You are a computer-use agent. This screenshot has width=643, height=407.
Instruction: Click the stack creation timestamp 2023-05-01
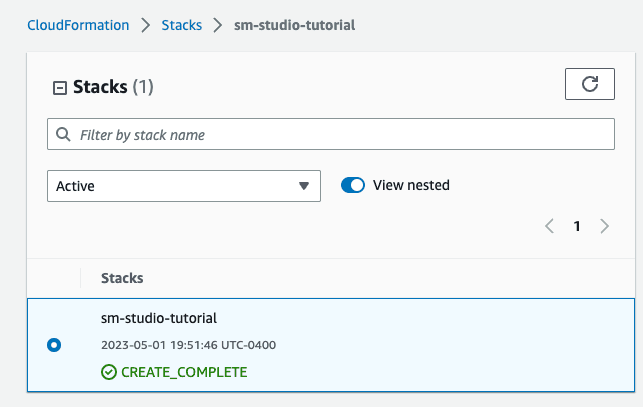click(188, 345)
